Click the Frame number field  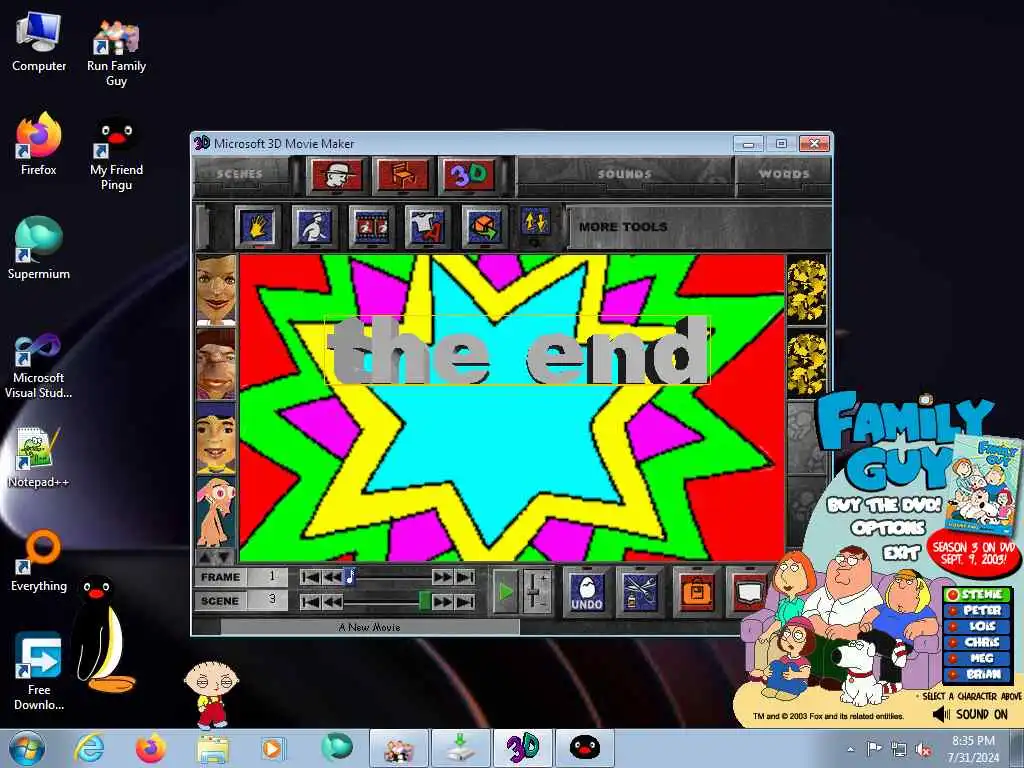coord(268,577)
